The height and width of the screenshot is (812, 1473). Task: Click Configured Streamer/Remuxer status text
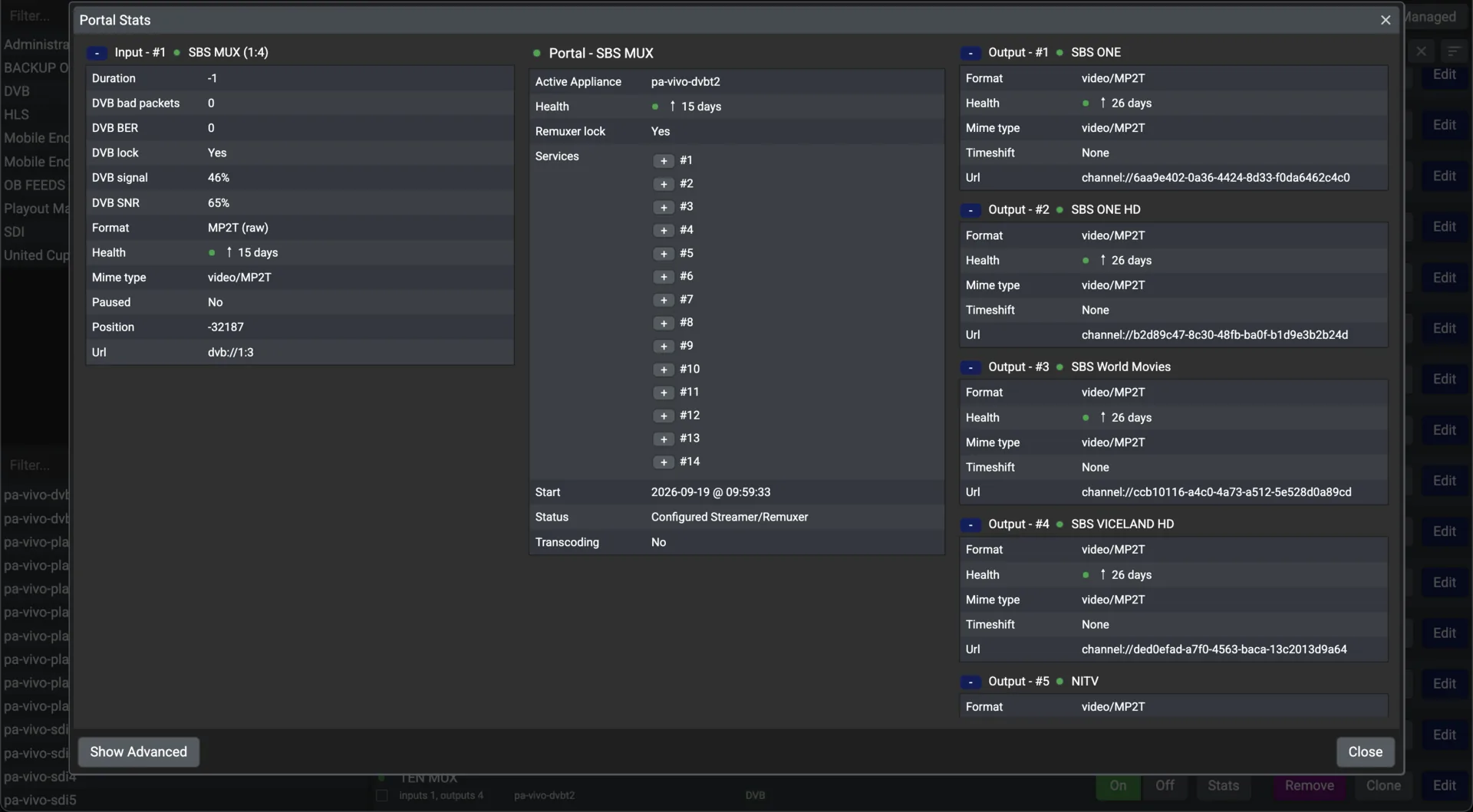pos(729,518)
